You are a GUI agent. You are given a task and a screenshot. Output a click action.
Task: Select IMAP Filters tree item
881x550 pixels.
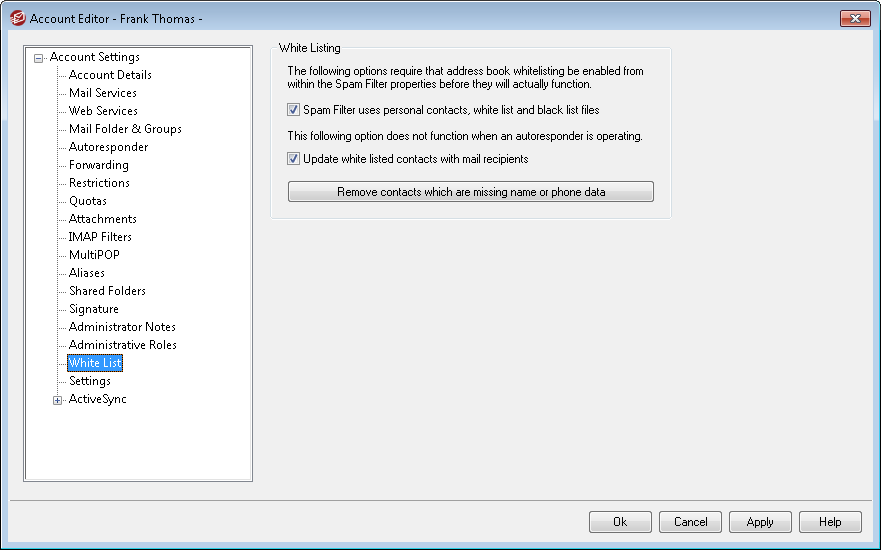(x=100, y=237)
